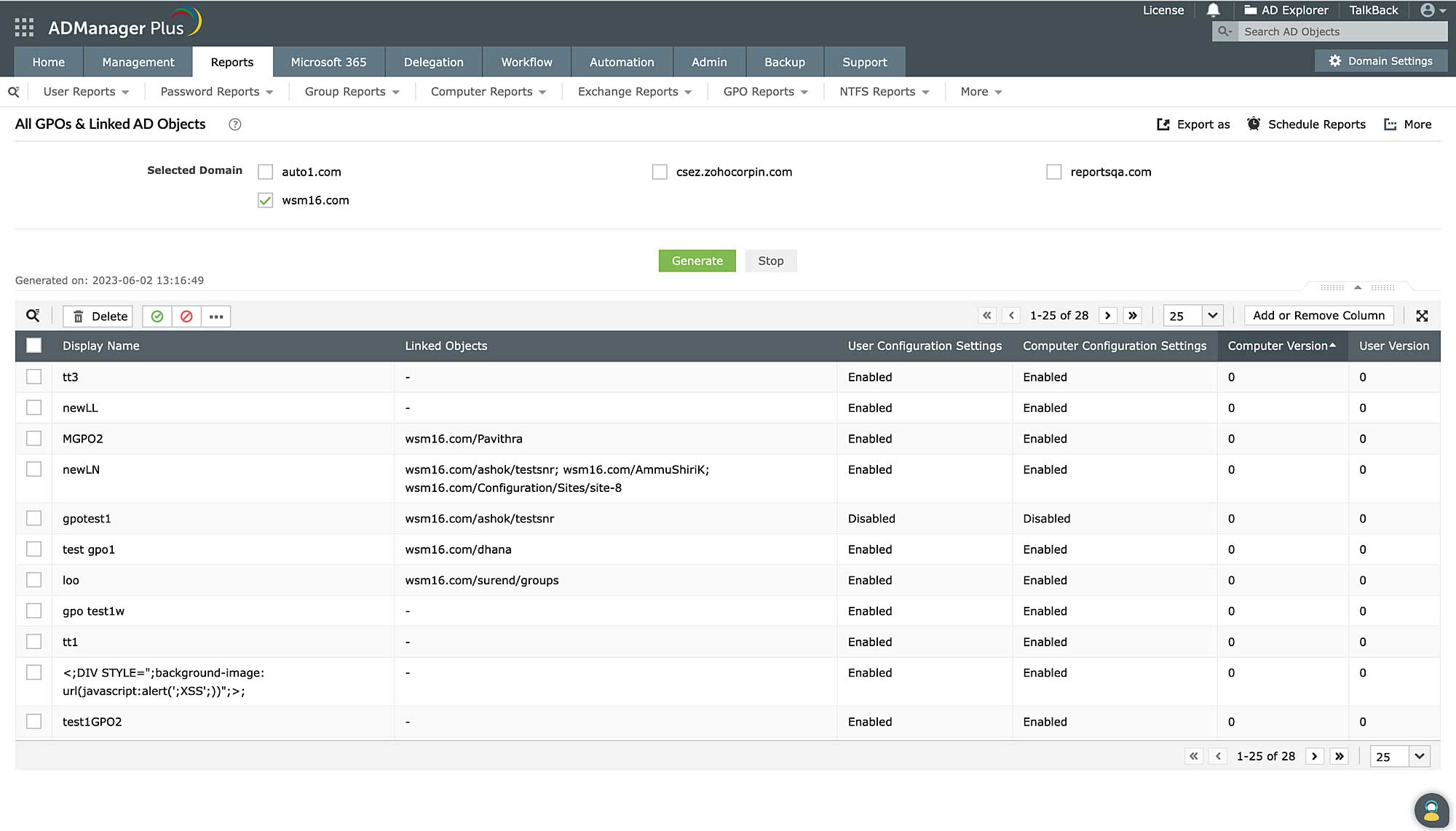
Task: Click Add or Remove Column button
Action: click(1318, 316)
